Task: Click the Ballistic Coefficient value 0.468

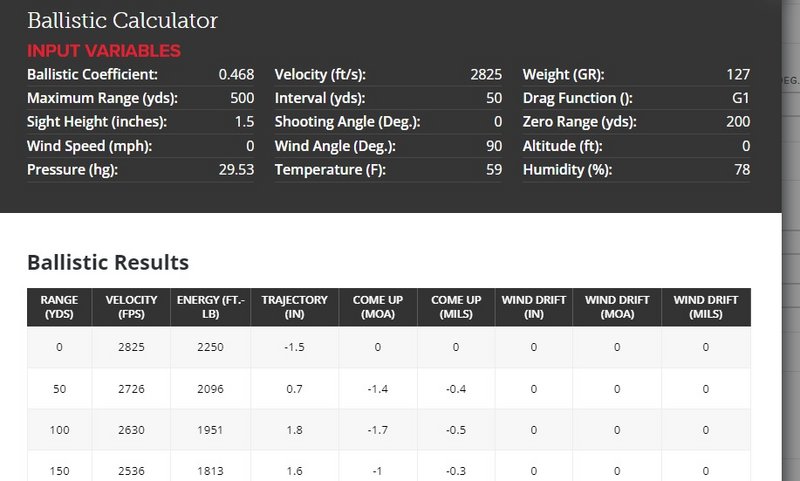Action: [236, 74]
